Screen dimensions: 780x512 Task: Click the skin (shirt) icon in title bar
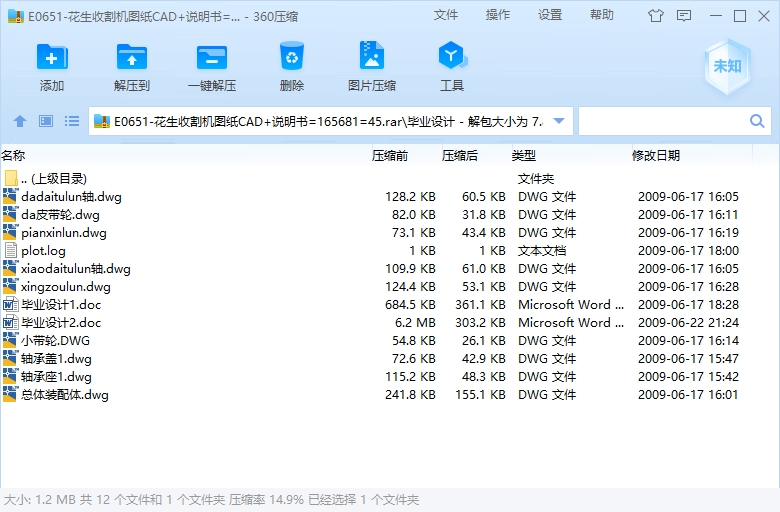click(656, 16)
